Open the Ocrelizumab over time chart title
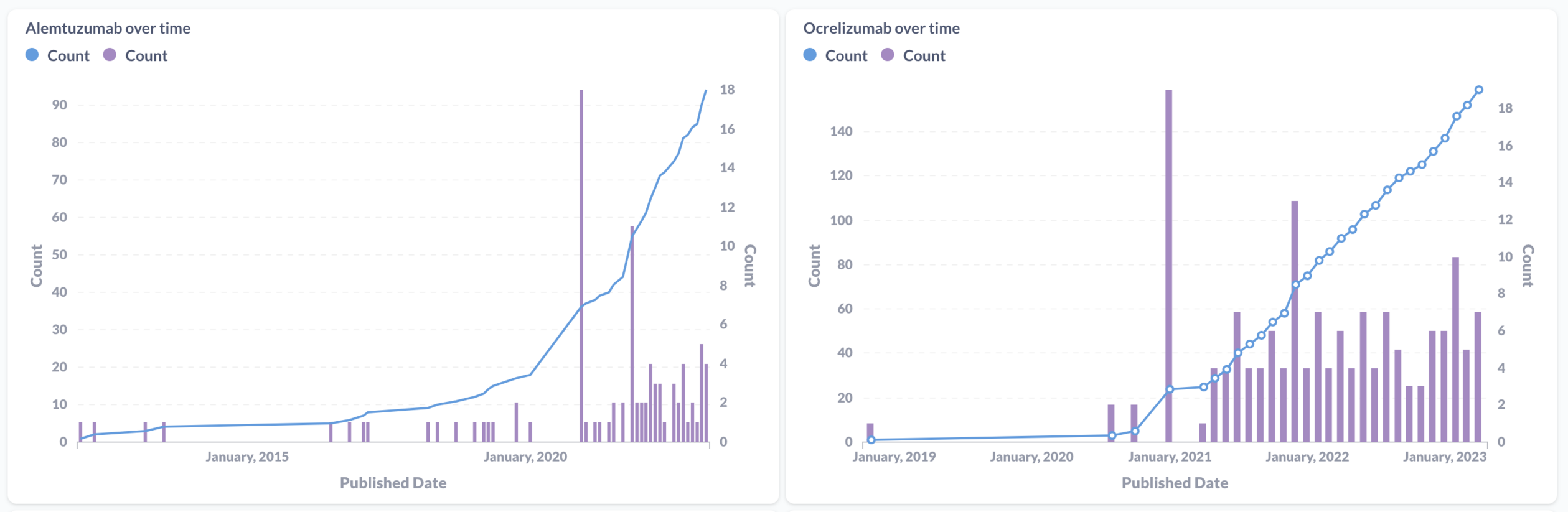The image size is (1568, 512). [881, 28]
